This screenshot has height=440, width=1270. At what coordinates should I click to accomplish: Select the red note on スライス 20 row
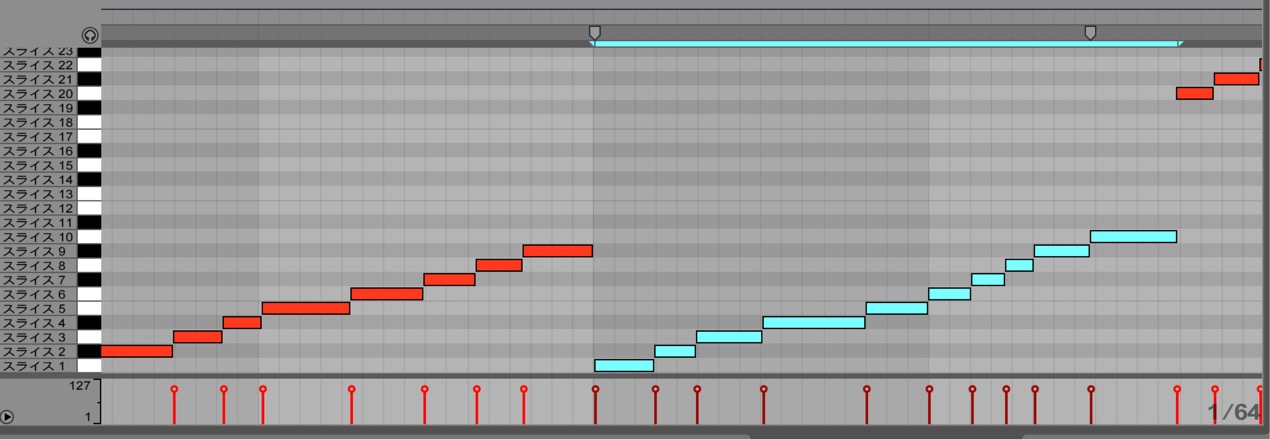(x=1195, y=93)
